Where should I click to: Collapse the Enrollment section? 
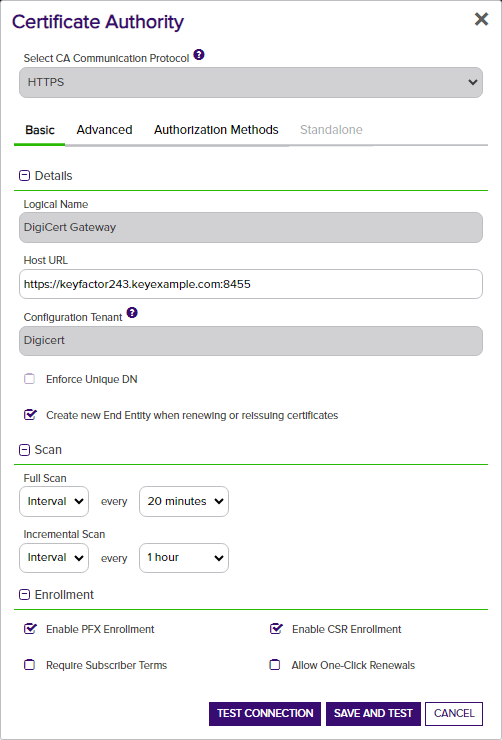(x=24, y=595)
